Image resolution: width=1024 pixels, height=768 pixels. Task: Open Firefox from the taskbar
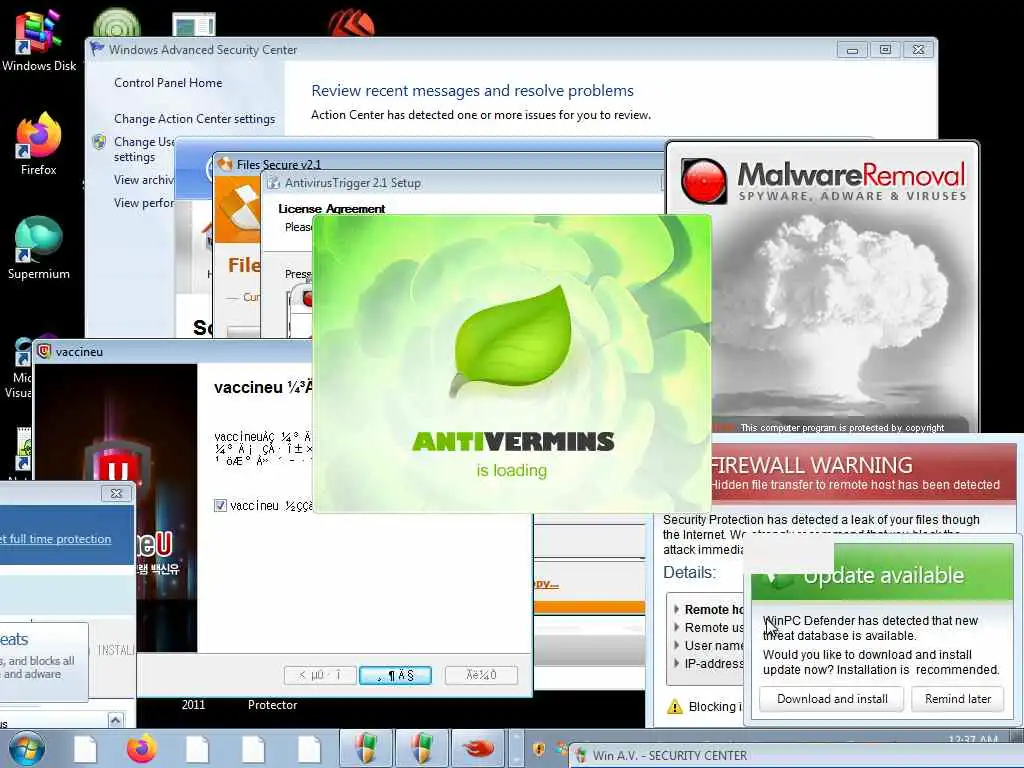tap(141, 748)
